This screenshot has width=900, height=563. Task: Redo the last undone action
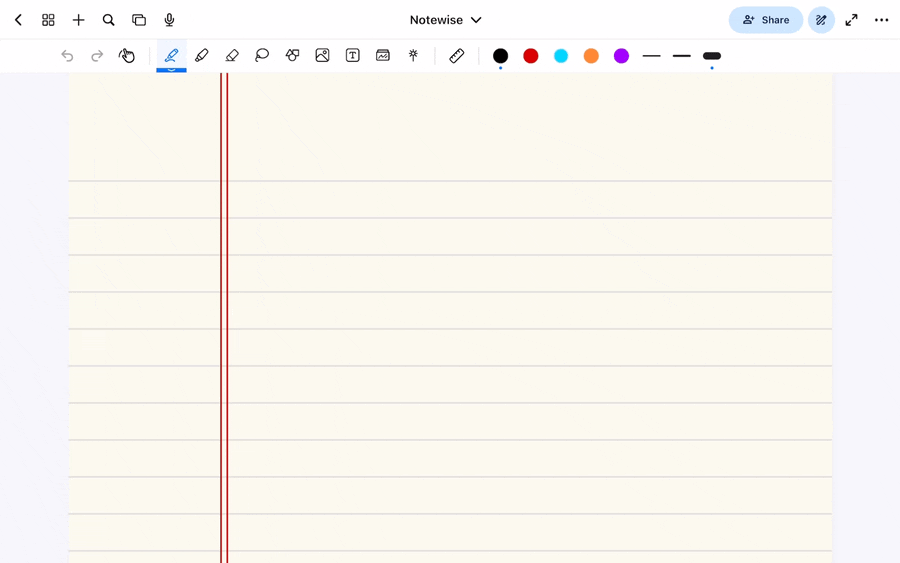[x=97, y=56]
